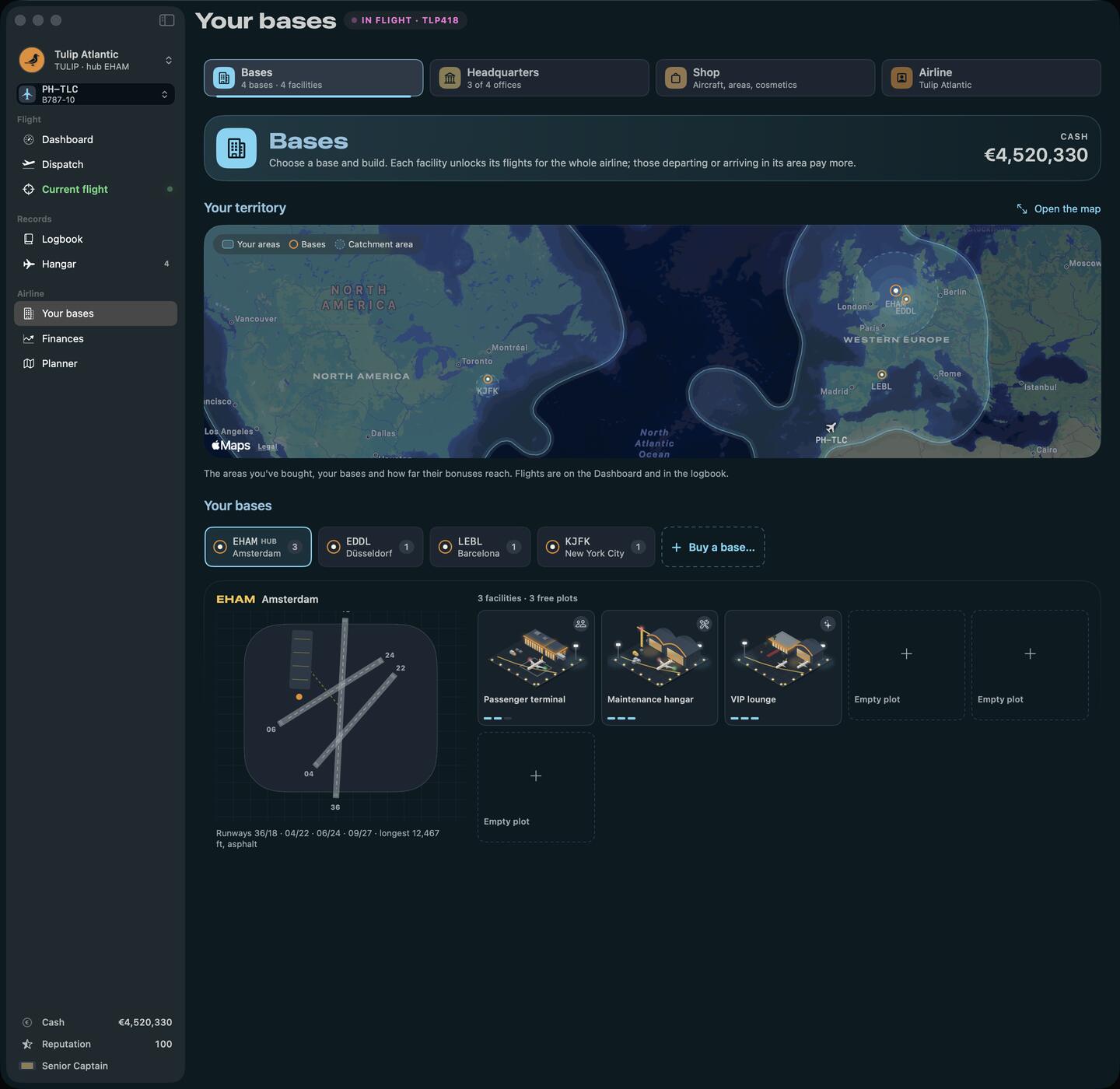The width and height of the screenshot is (1120, 1089).
Task: Click the Apple Maps logo
Action: (x=231, y=446)
